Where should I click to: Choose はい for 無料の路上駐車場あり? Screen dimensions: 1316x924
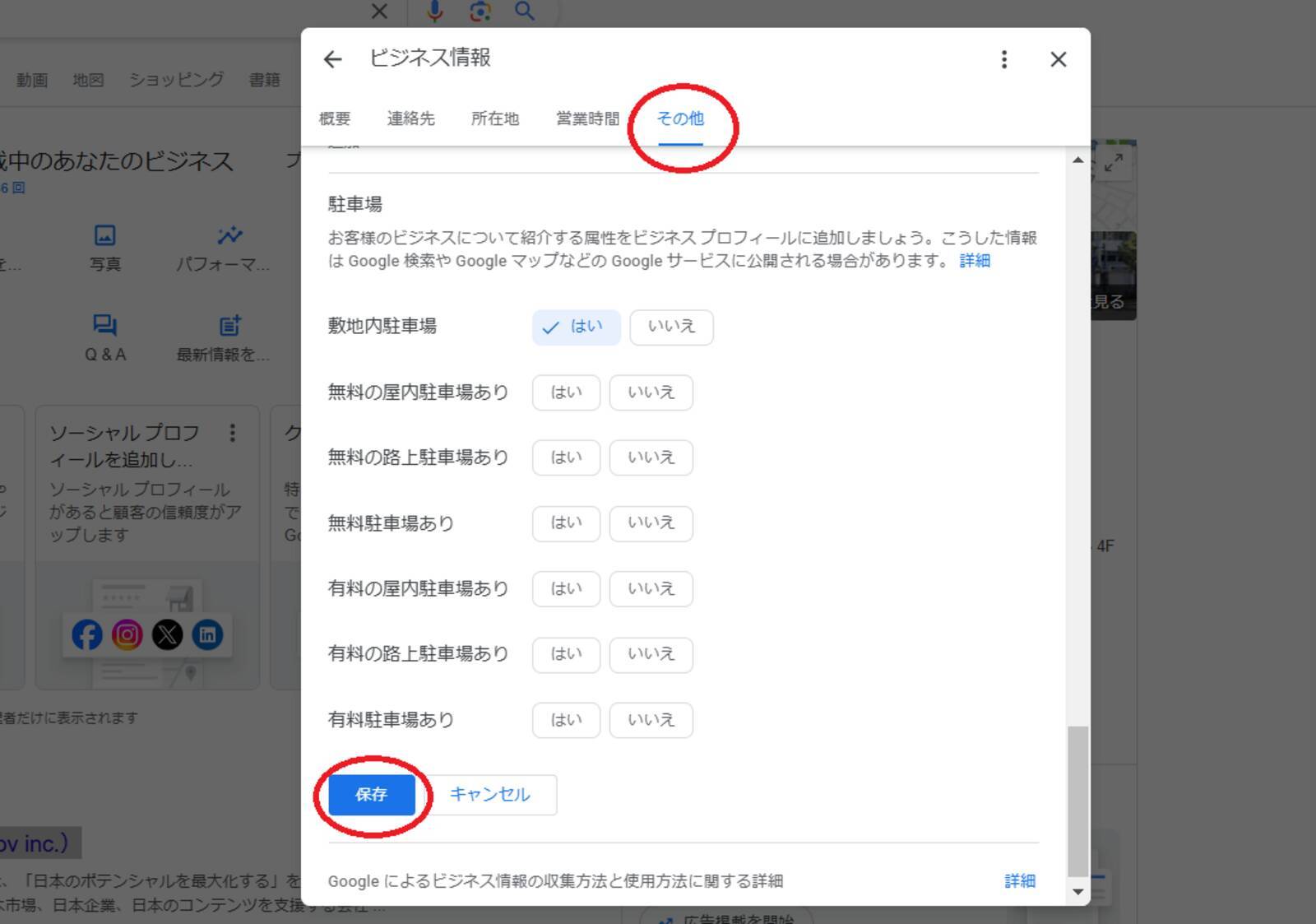tap(566, 457)
